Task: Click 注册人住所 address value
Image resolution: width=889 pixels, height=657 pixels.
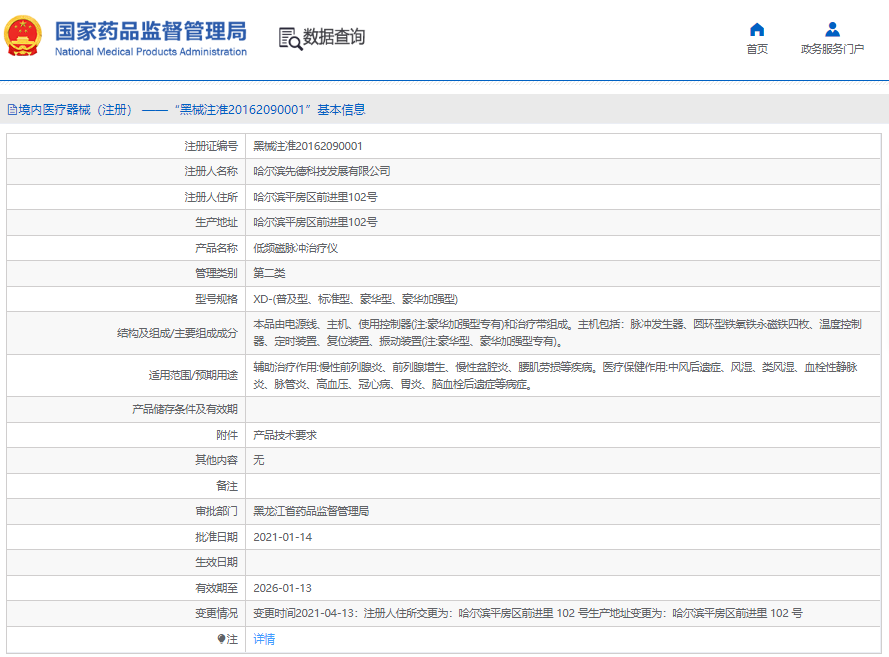Action: pyautogui.click(x=315, y=197)
